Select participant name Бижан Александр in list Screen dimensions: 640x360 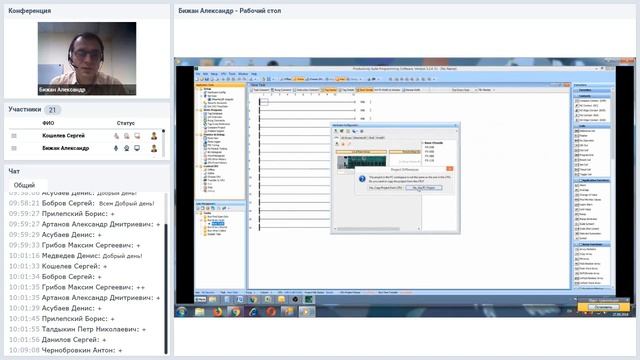(66, 148)
